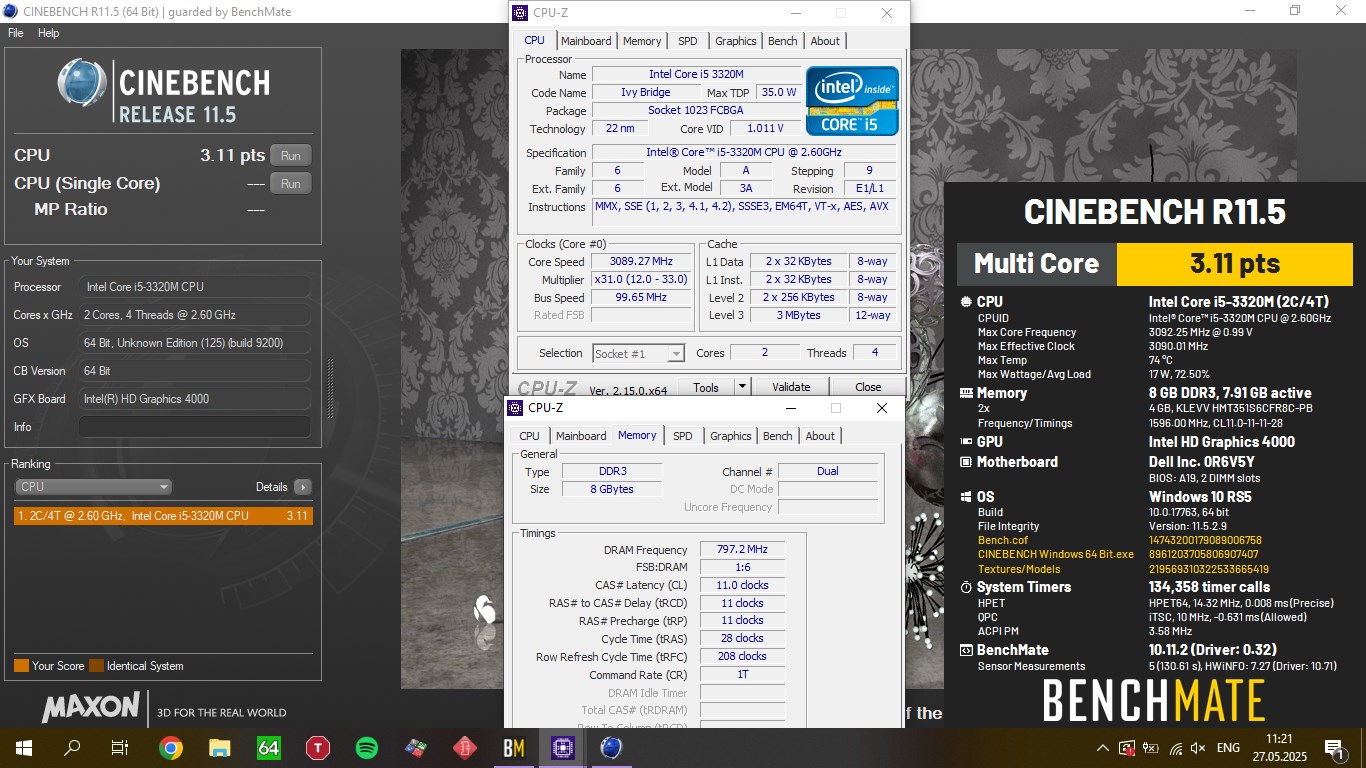Open the red T octagon app from taskbar
This screenshot has height=768, width=1366.
pos(318,747)
